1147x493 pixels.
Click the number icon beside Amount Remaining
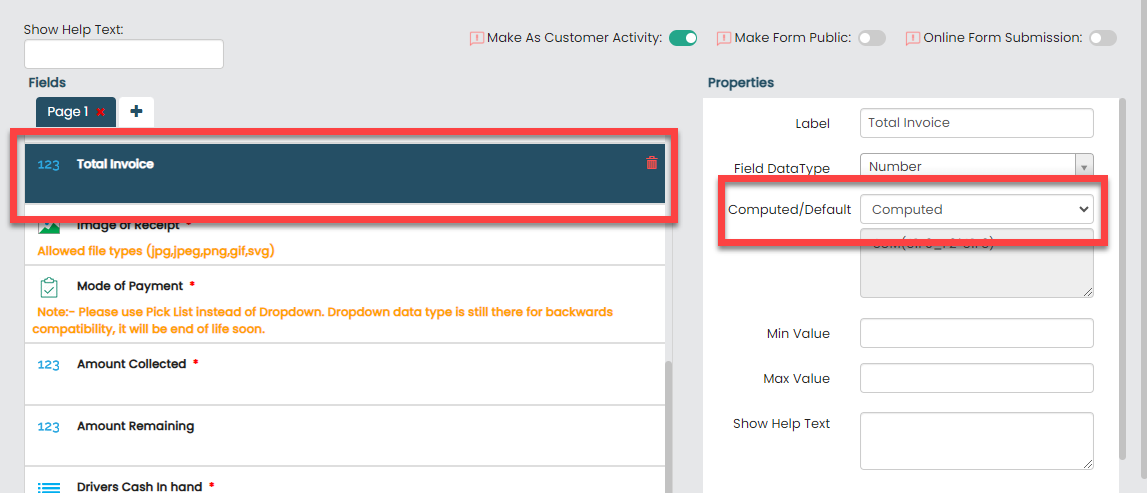(x=48, y=427)
